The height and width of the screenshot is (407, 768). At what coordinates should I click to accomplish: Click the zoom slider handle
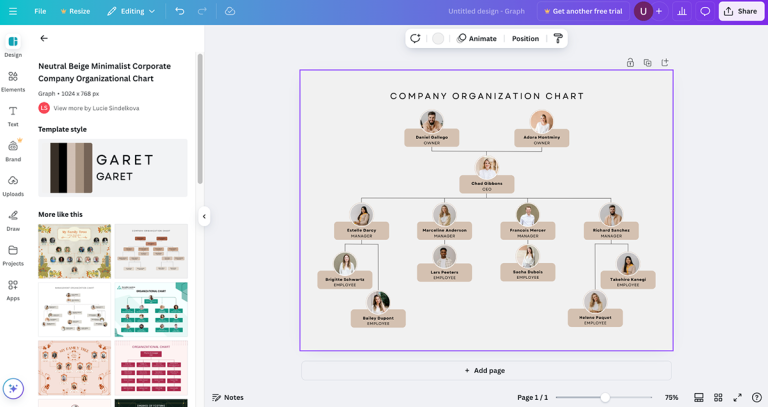605,398
